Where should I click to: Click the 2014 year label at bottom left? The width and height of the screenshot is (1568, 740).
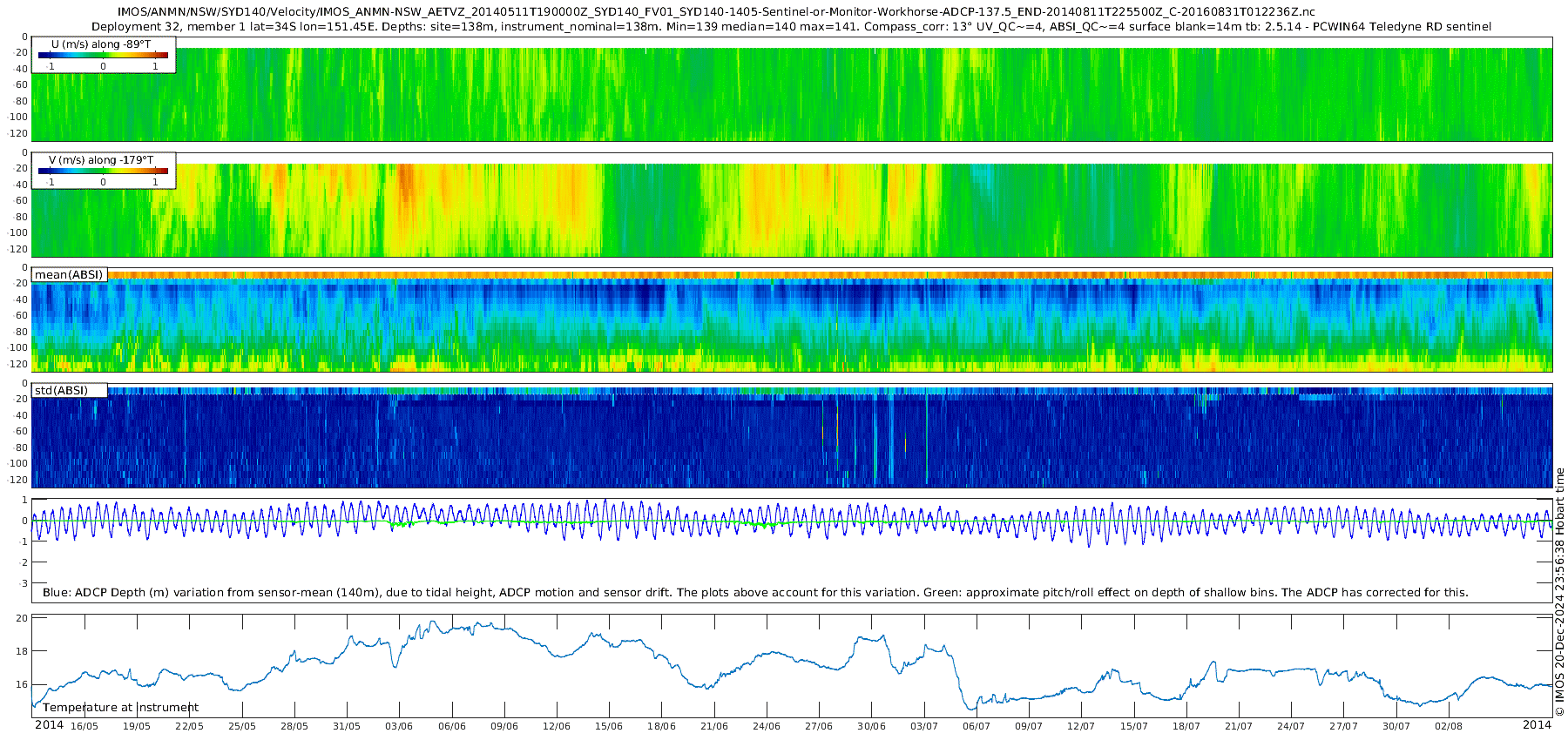(49, 725)
